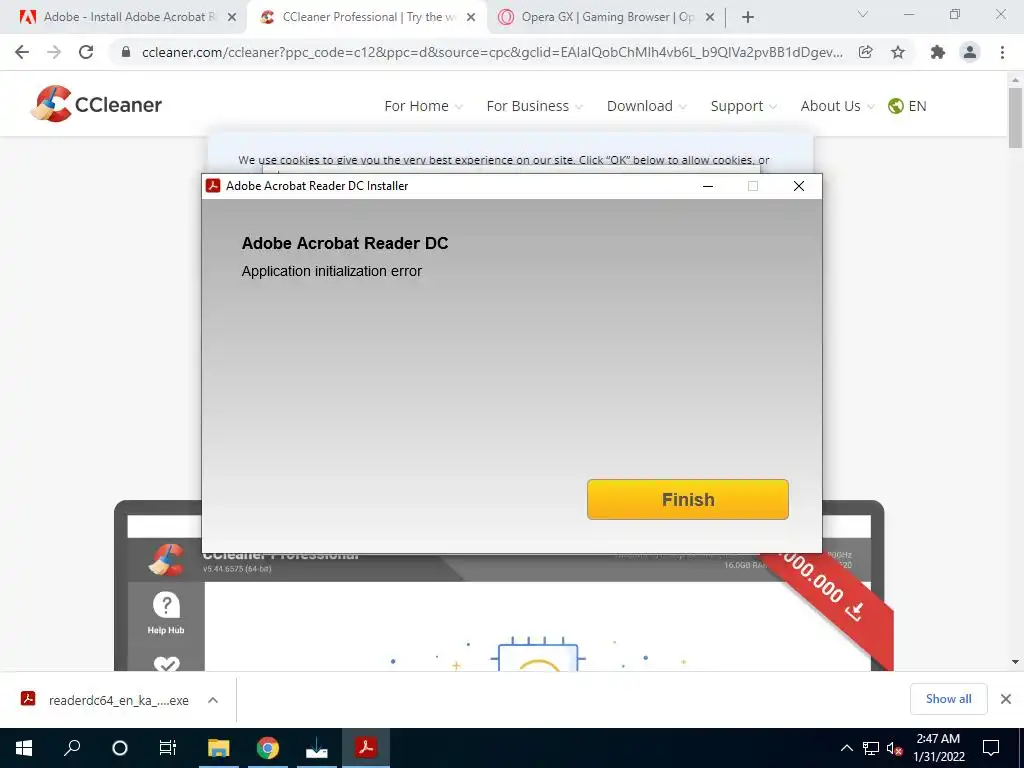Show hidden system tray icons
This screenshot has height=768, width=1024.
coord(846,748)
